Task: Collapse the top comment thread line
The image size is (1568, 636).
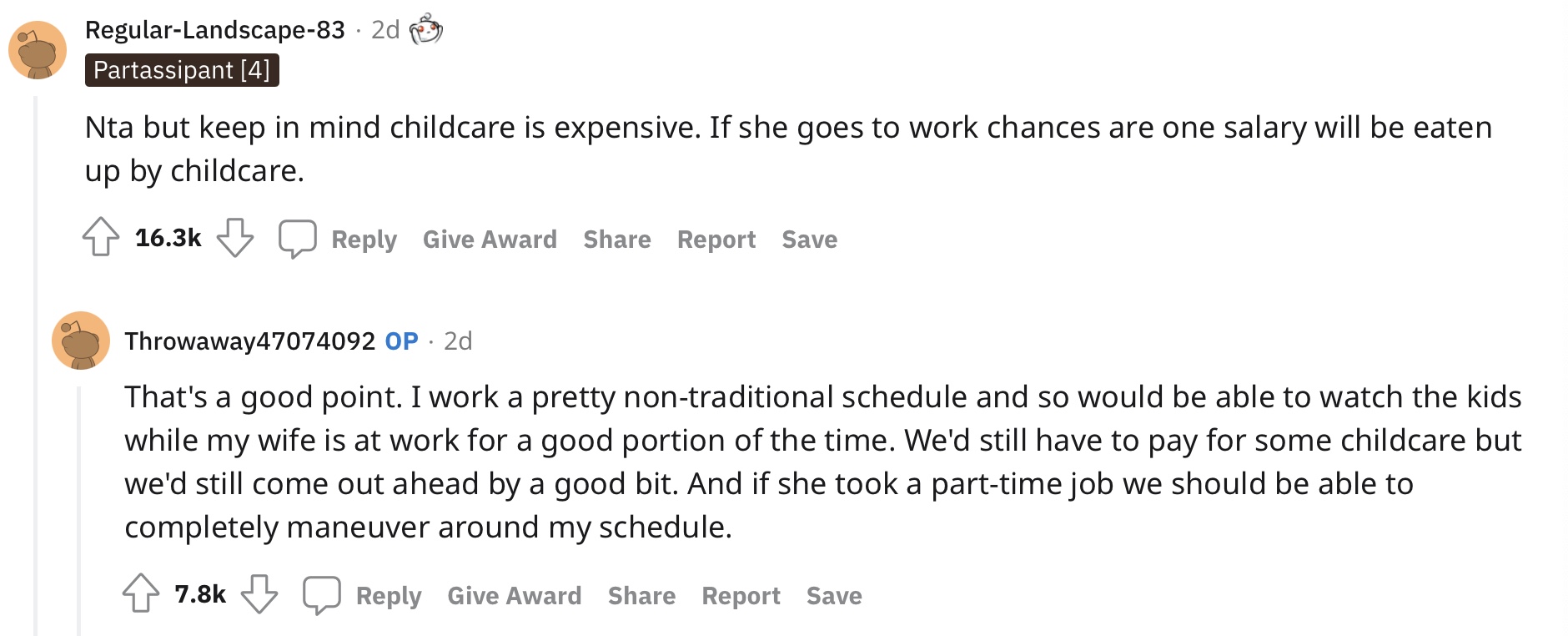Action: tap(35, 366)
